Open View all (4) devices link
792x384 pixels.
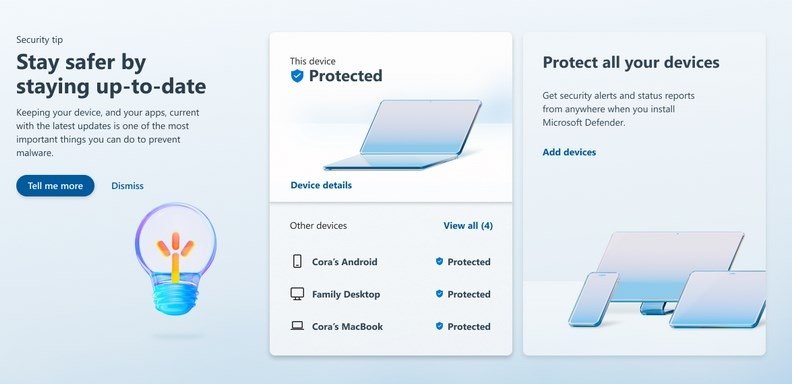click(x=468, y=226)
